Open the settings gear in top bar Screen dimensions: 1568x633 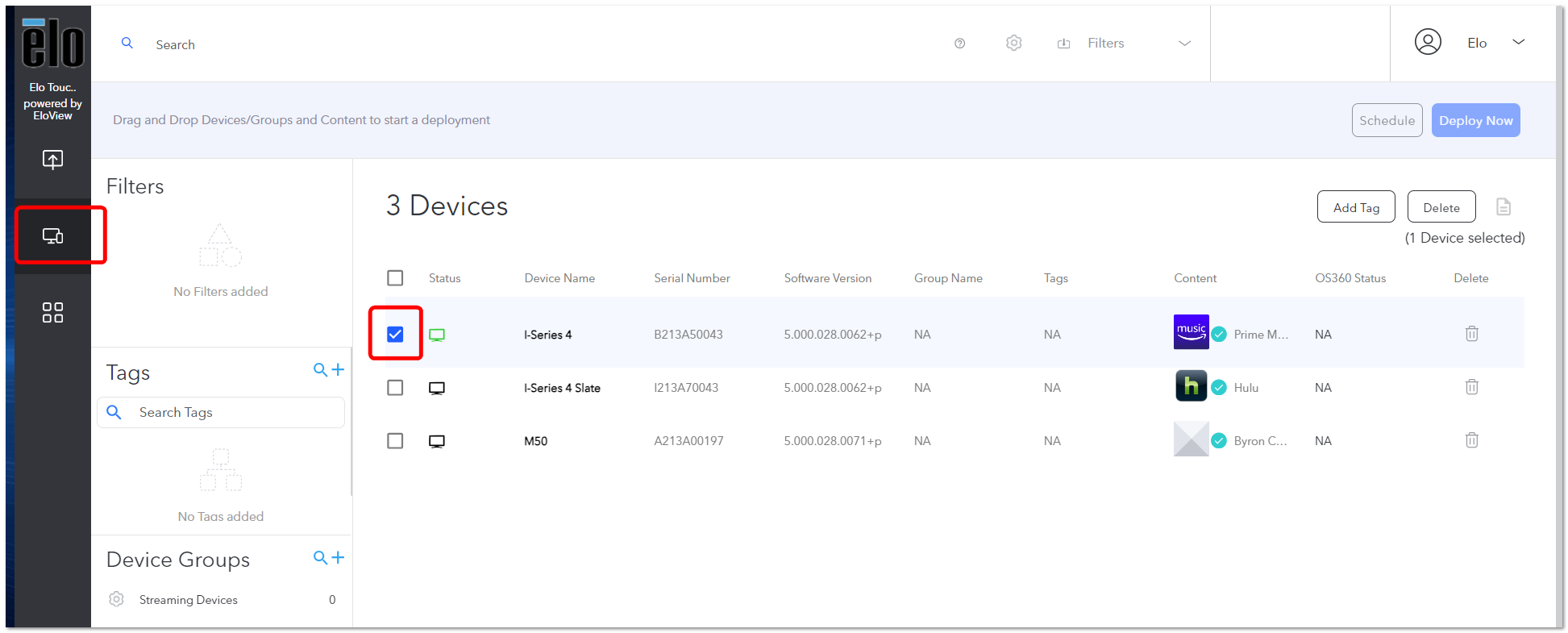1014,43
